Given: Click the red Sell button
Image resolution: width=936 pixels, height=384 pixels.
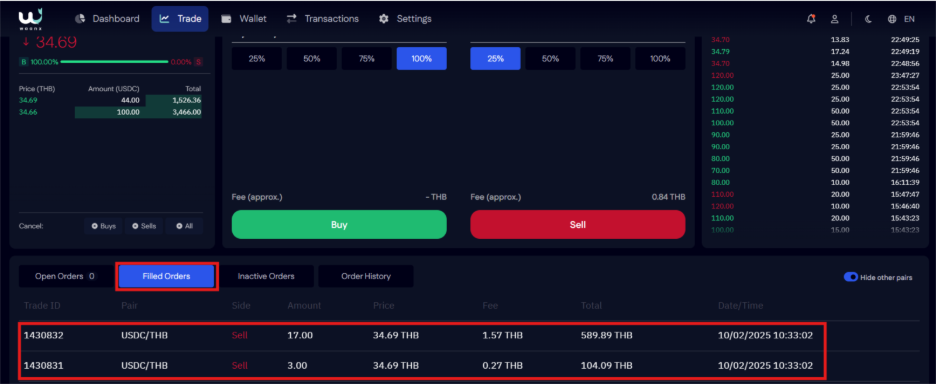Looking at the screenshot, I should coord(578,225).
